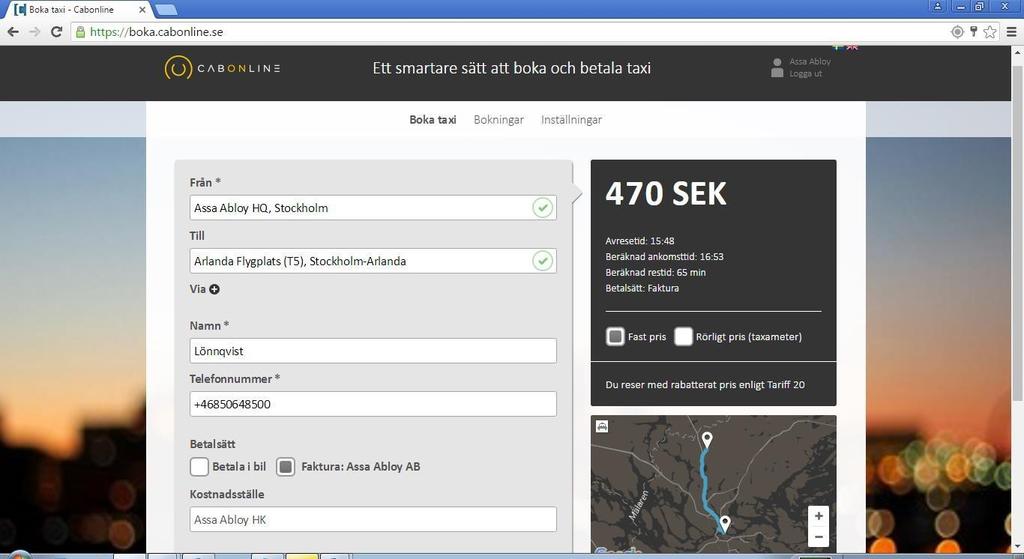Go forward in the browser
The width and height of the screenshot is (1024, 559).
[35, 31]
